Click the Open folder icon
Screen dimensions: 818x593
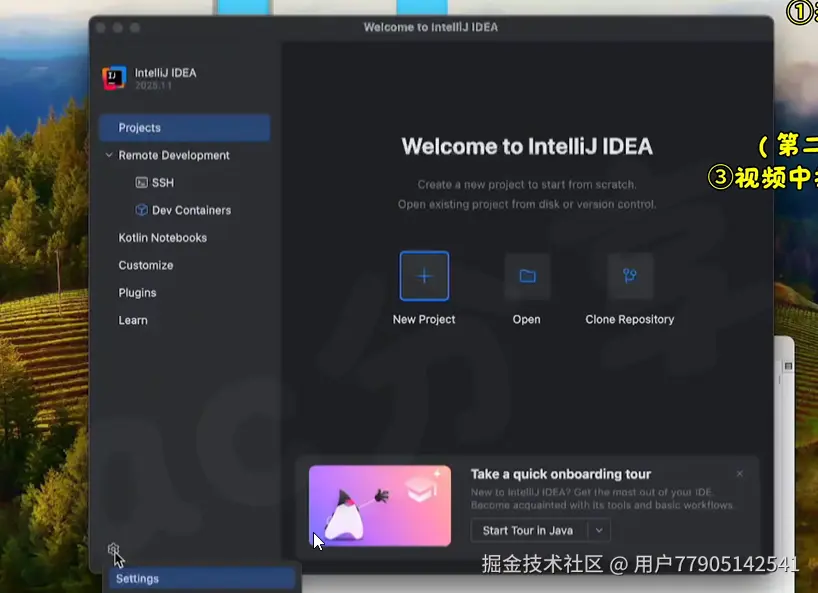[527, 276]
